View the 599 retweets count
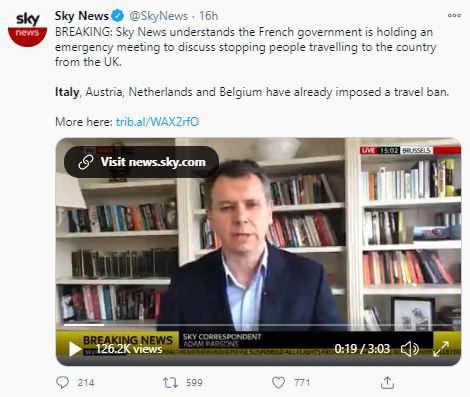This screenshot has height=397, width=470. click(194, 382)
